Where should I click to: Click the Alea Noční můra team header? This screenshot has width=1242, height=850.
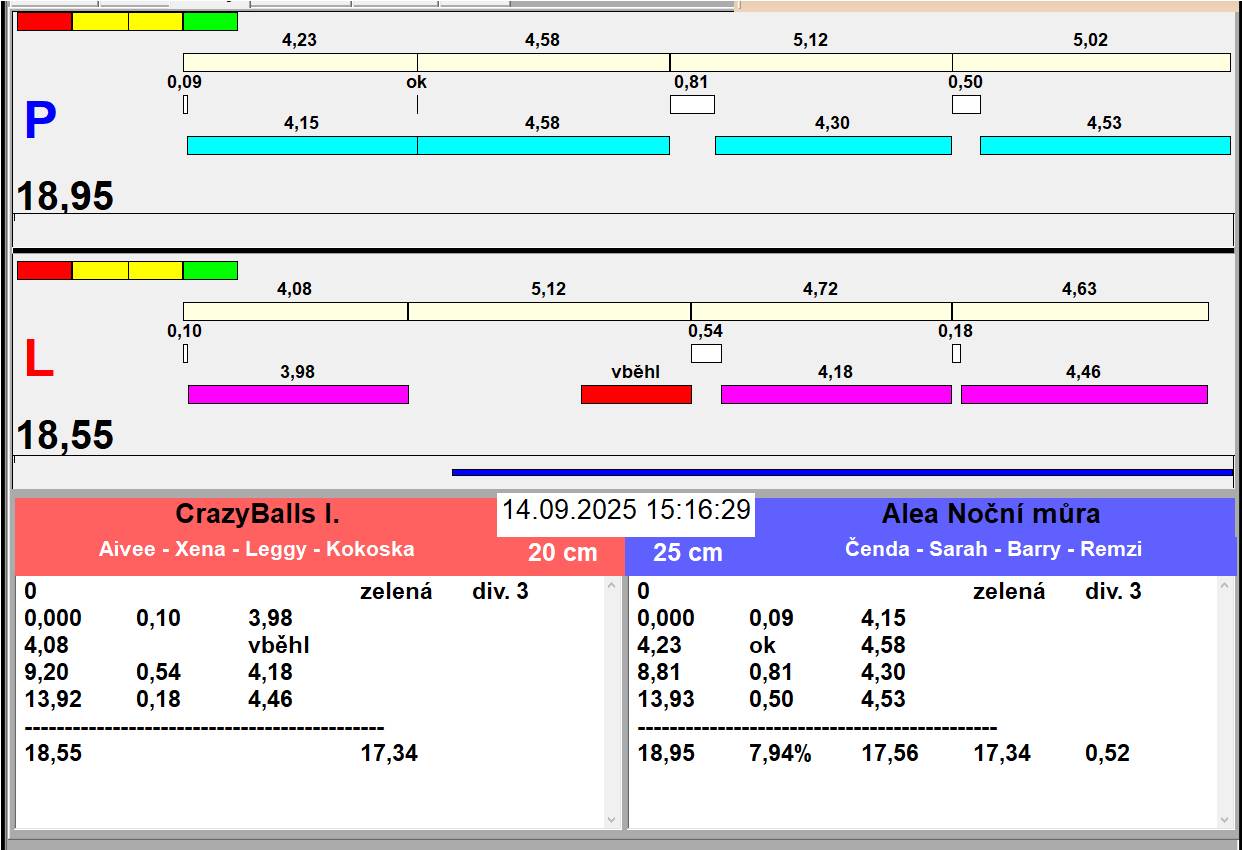point(990,514)
